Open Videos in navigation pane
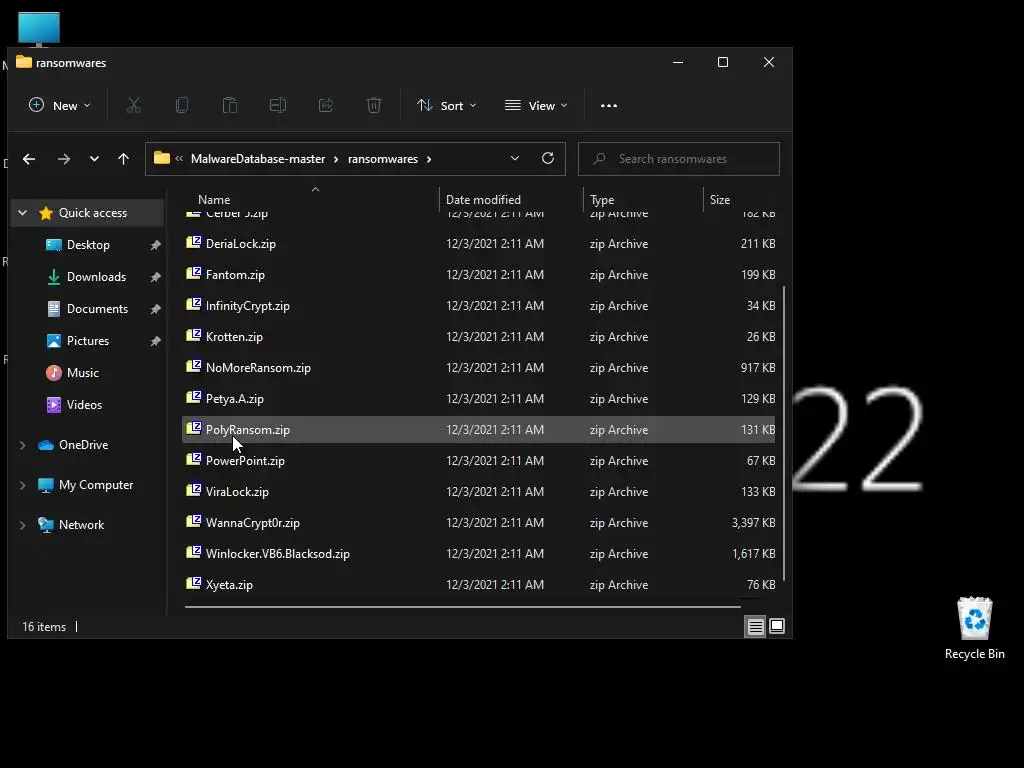Screen dimensions: 1024x768 coord(84,405)
